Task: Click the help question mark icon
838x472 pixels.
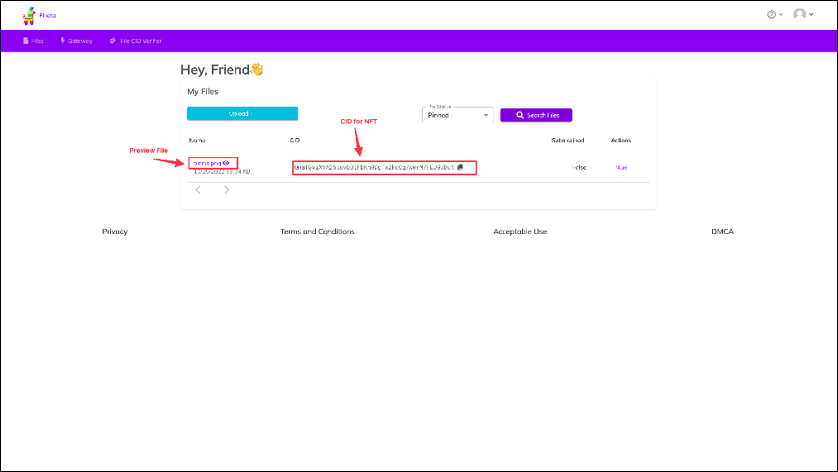Action: [771, 15]
